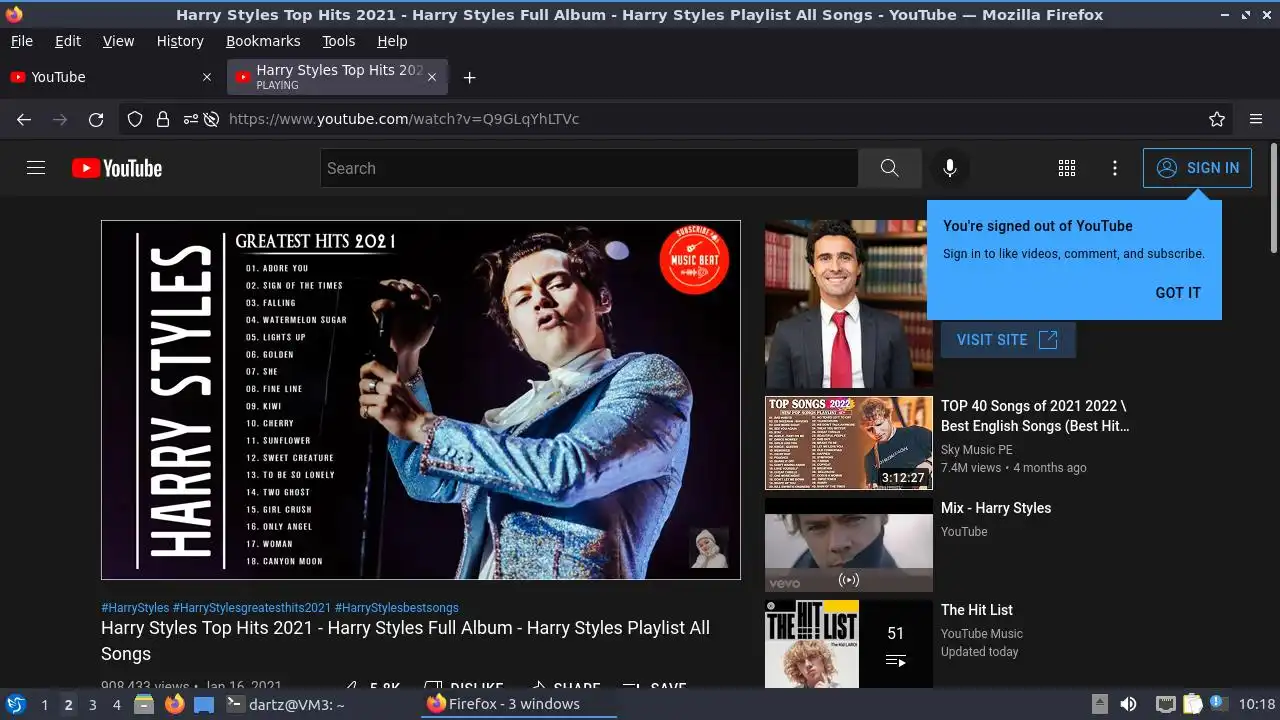Viewport: 1280px width, 720px height.
Task: Click the VISIT SITE ad button
Action: point(1008,340)
